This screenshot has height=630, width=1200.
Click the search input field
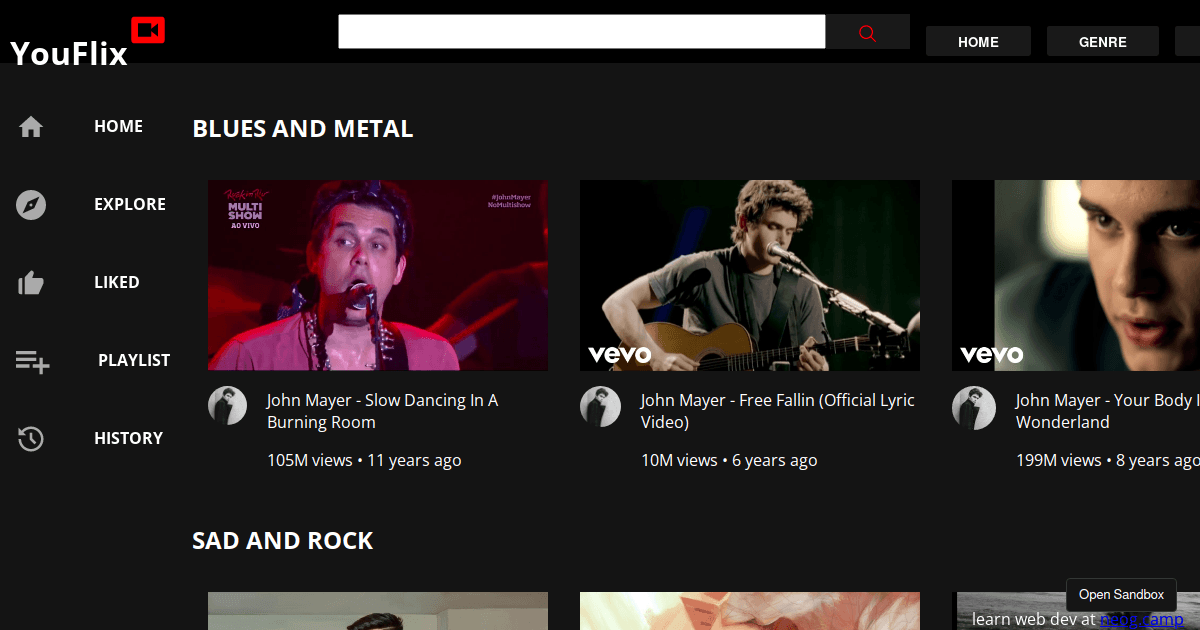point(581,32)
